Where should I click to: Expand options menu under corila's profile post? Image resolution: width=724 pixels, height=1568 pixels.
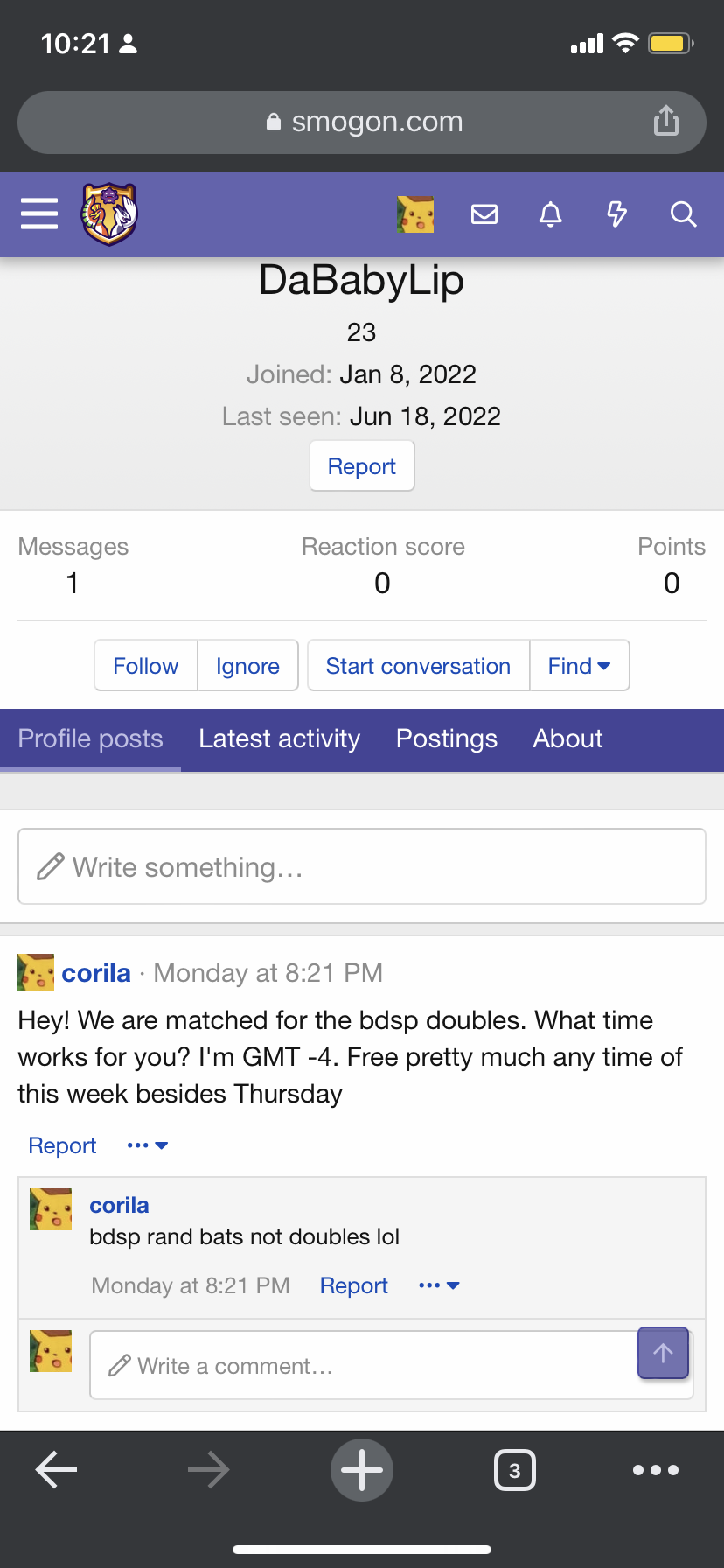point(147,1145)
